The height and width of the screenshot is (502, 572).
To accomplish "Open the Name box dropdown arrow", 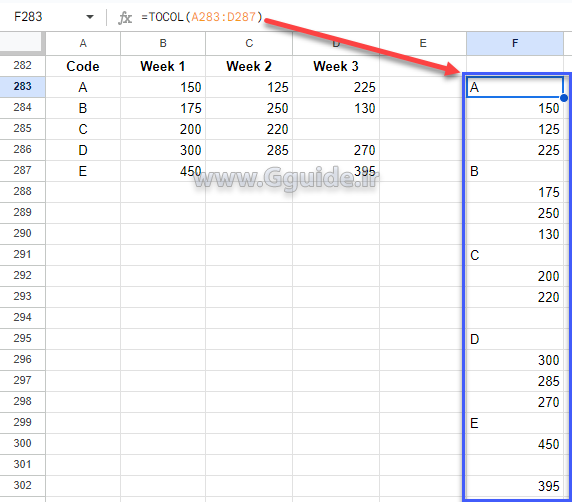I will (x=90, y=17).
